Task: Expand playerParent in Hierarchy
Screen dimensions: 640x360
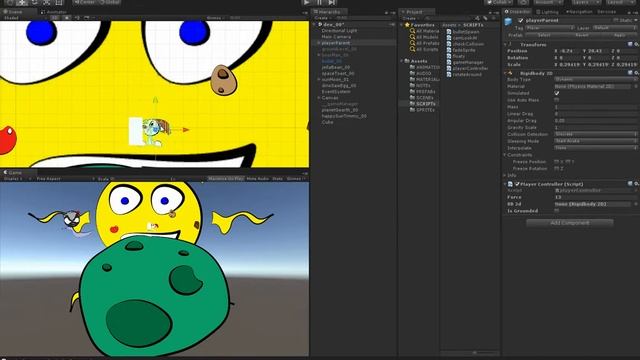Action: pos(319,43)
